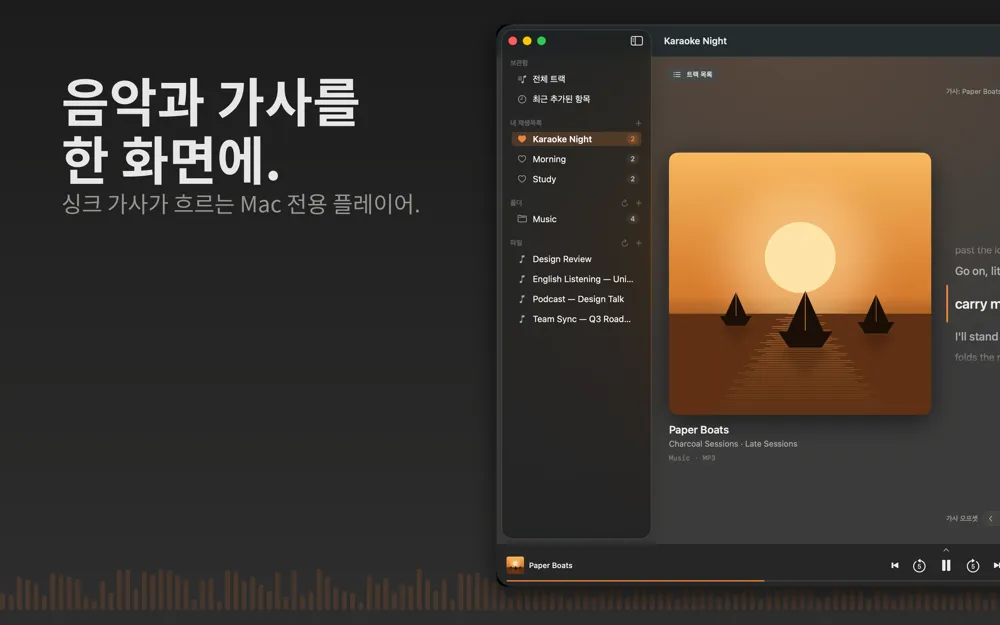Screen dimensions: 1000x625
Task: Click the count badge 4 on Music folder
Action: pos(633,219)
